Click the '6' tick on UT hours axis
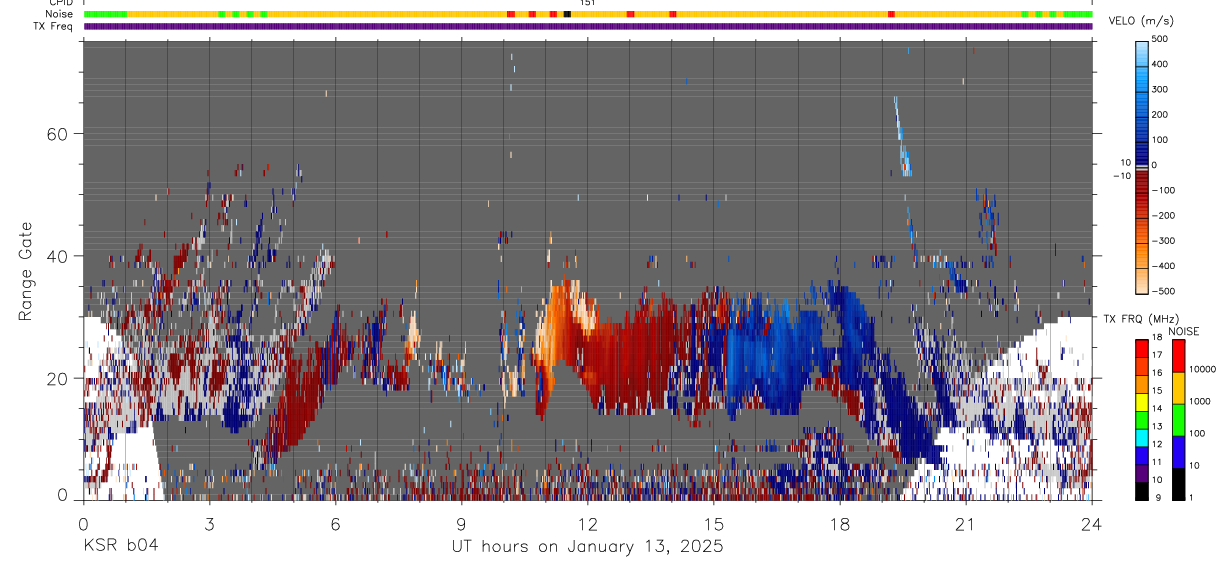Viewport: 1228px width, 567px height. pyautogui.click(x=336, y=523)
